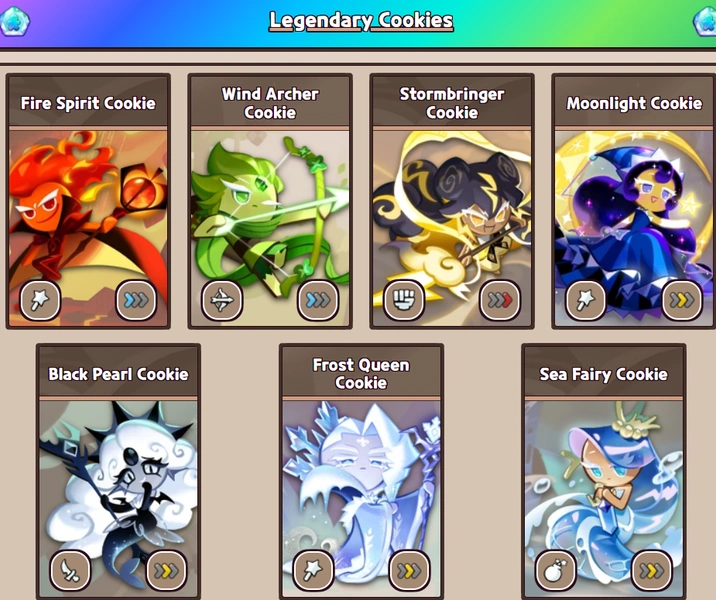Image resolution: width=716 pixels, height=600 pixels.
Task: Click Fire Spirit Cookie's blue position arrows icon
Action: click(x=136, y=300)
